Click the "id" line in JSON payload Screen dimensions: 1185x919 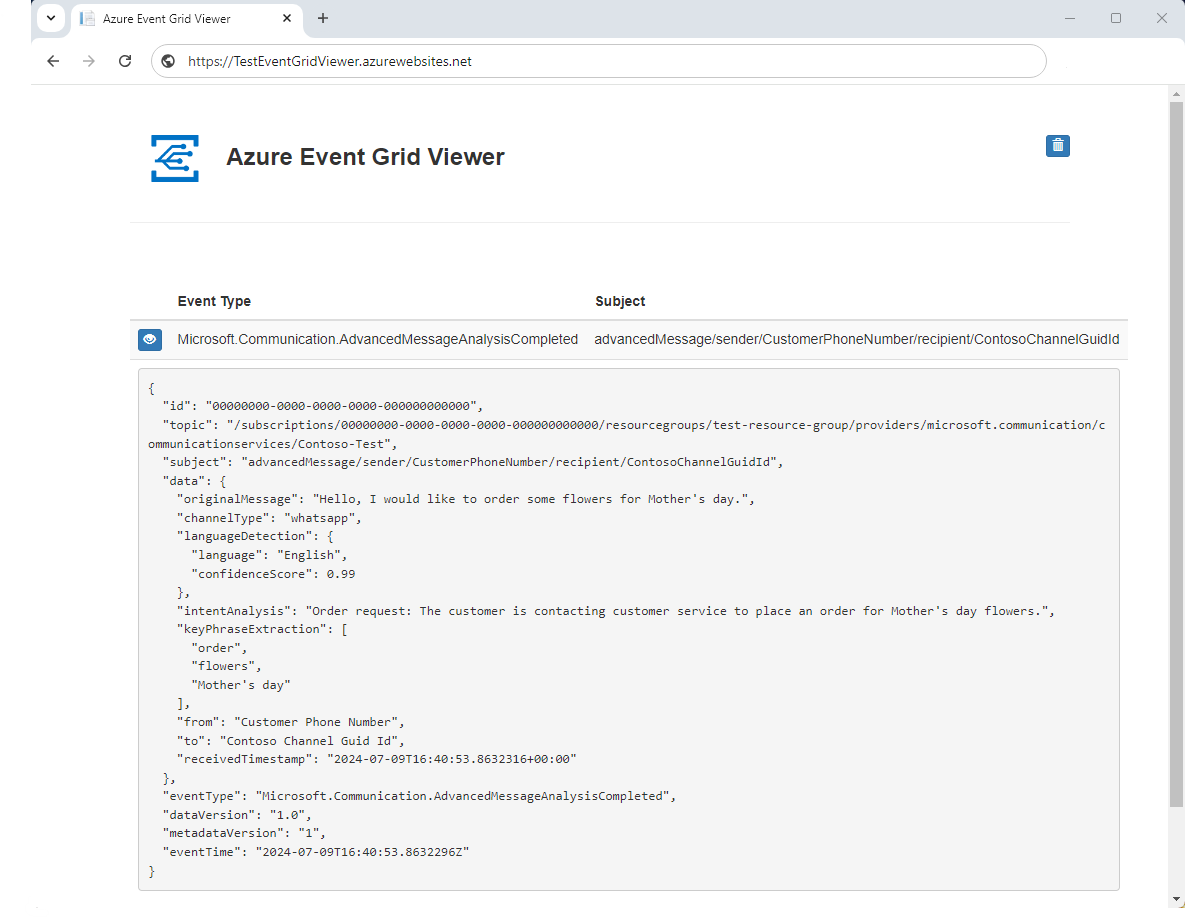coord(323,406)
